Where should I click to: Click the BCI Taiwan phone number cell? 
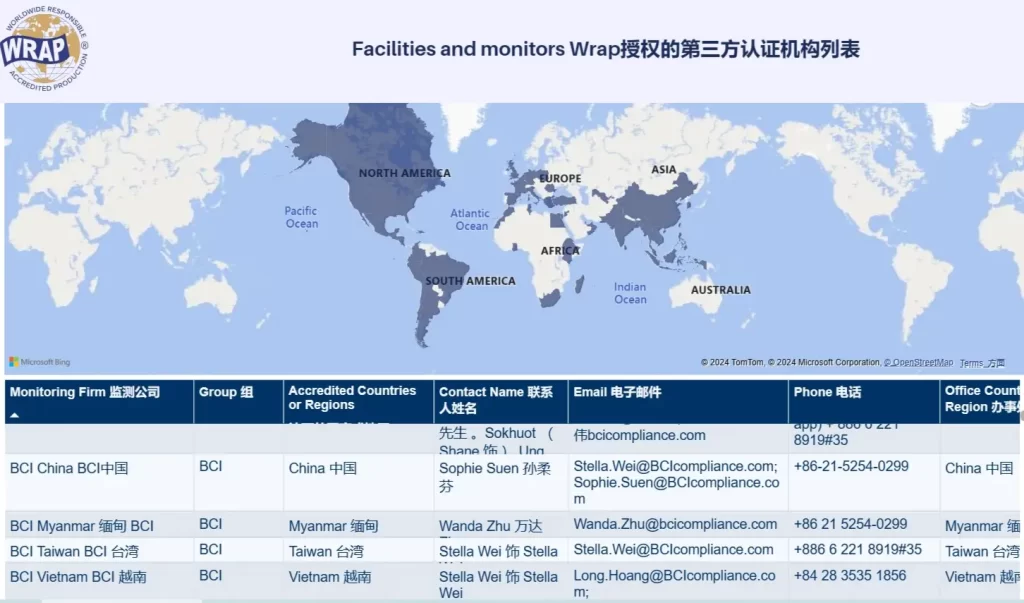tap(857, 550)
